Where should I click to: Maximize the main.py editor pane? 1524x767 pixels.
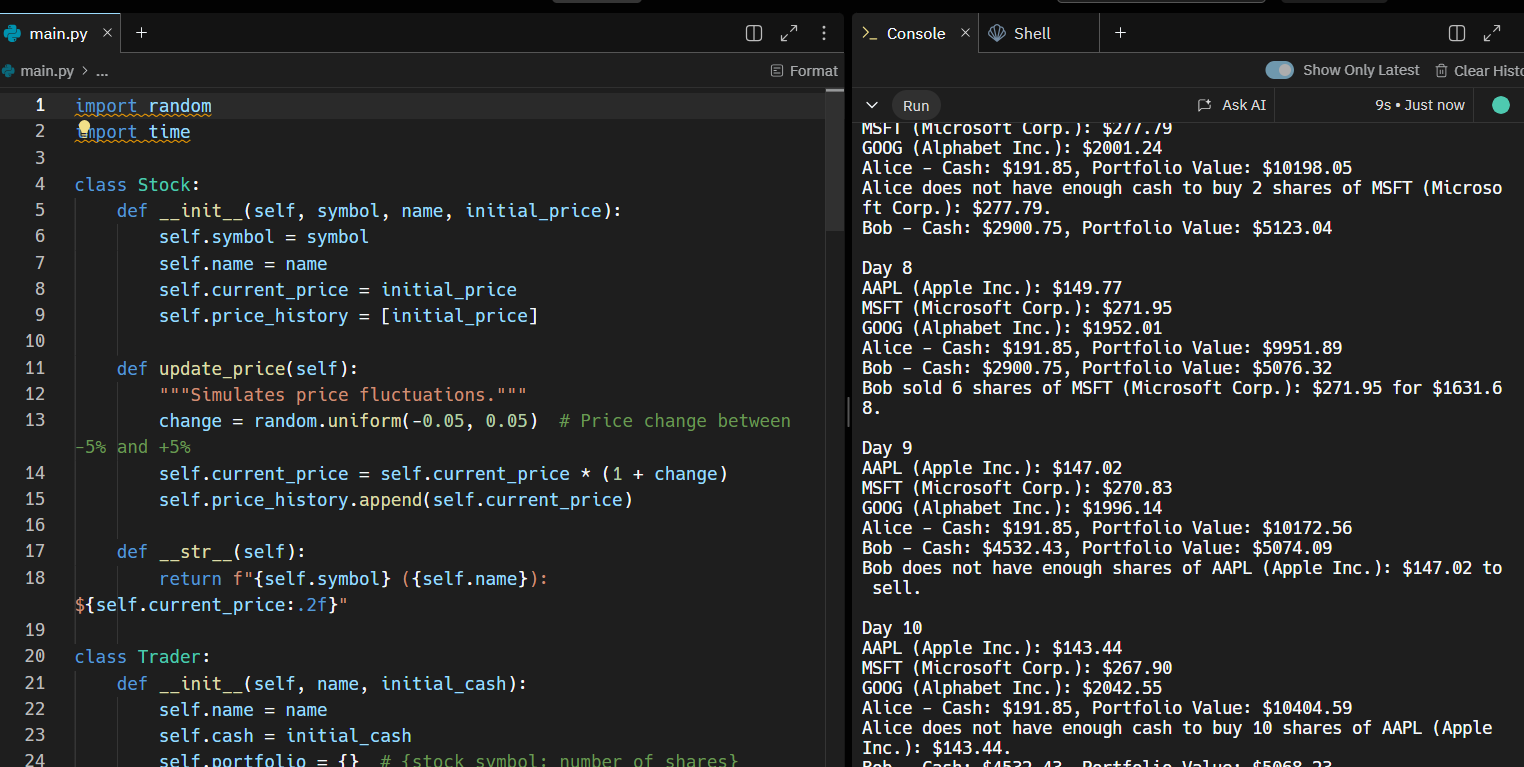pyautogui.click(x=789, y=33)
